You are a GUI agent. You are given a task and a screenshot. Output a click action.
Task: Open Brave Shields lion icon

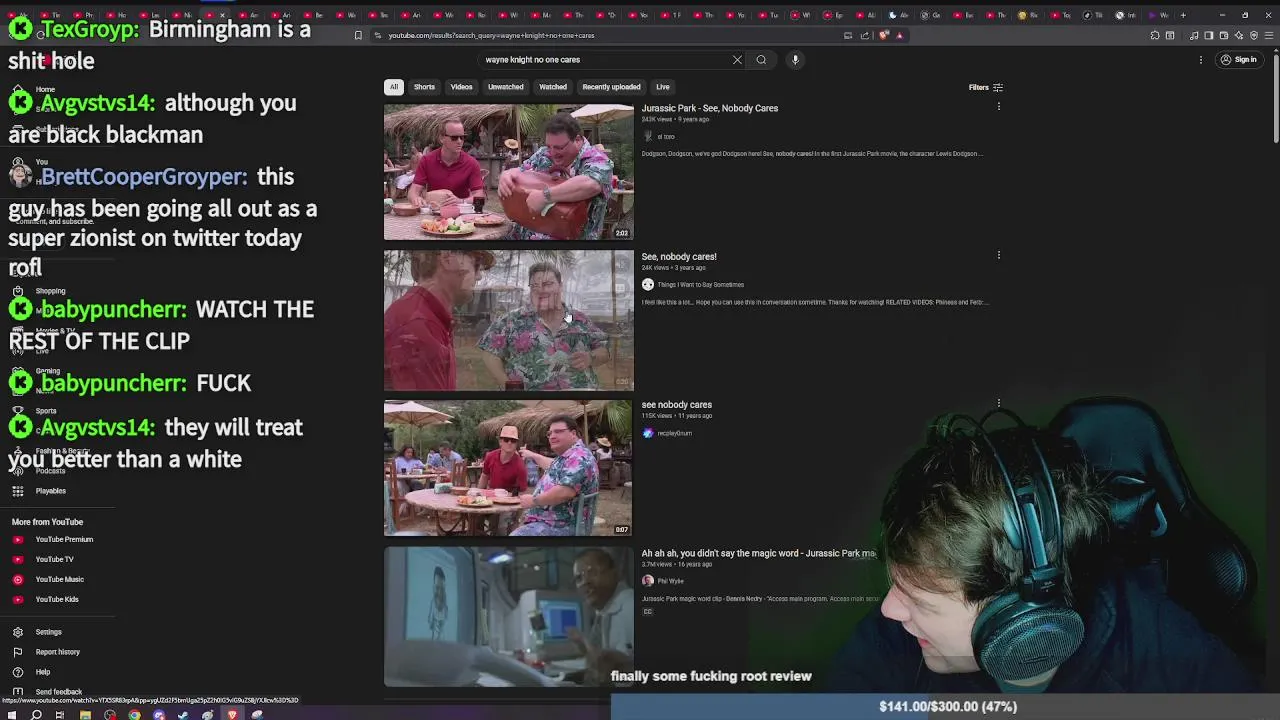pyautogui.click(x=883, y=36)
